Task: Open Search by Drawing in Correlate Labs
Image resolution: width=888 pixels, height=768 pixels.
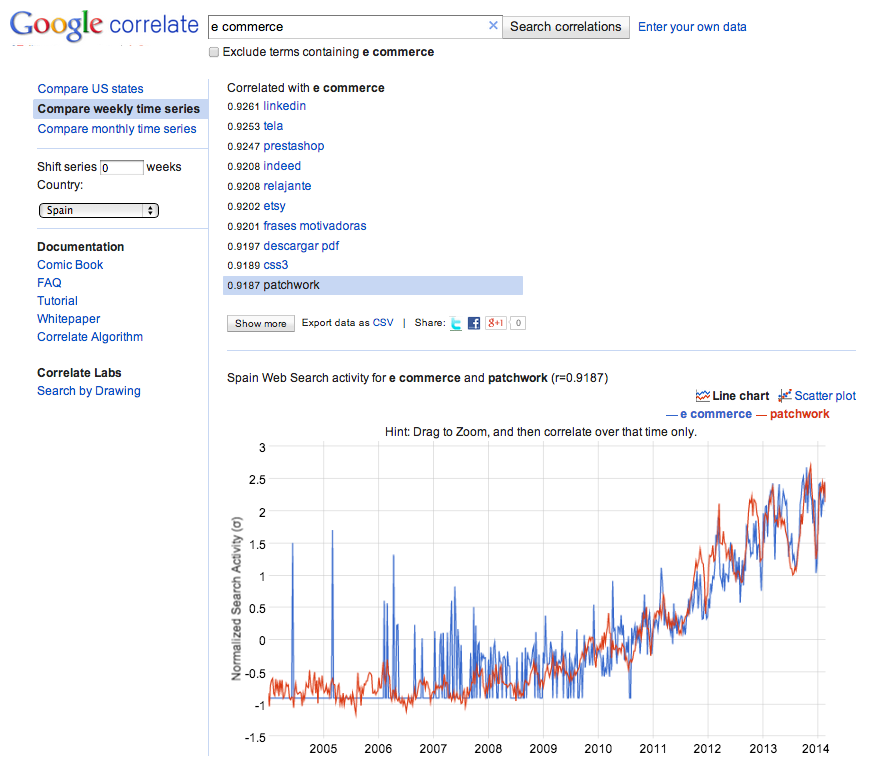Action: pos(88,391)
